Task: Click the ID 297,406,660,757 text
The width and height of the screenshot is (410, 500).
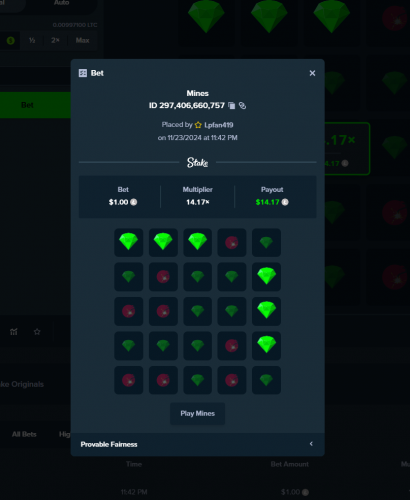Action: 187,106
